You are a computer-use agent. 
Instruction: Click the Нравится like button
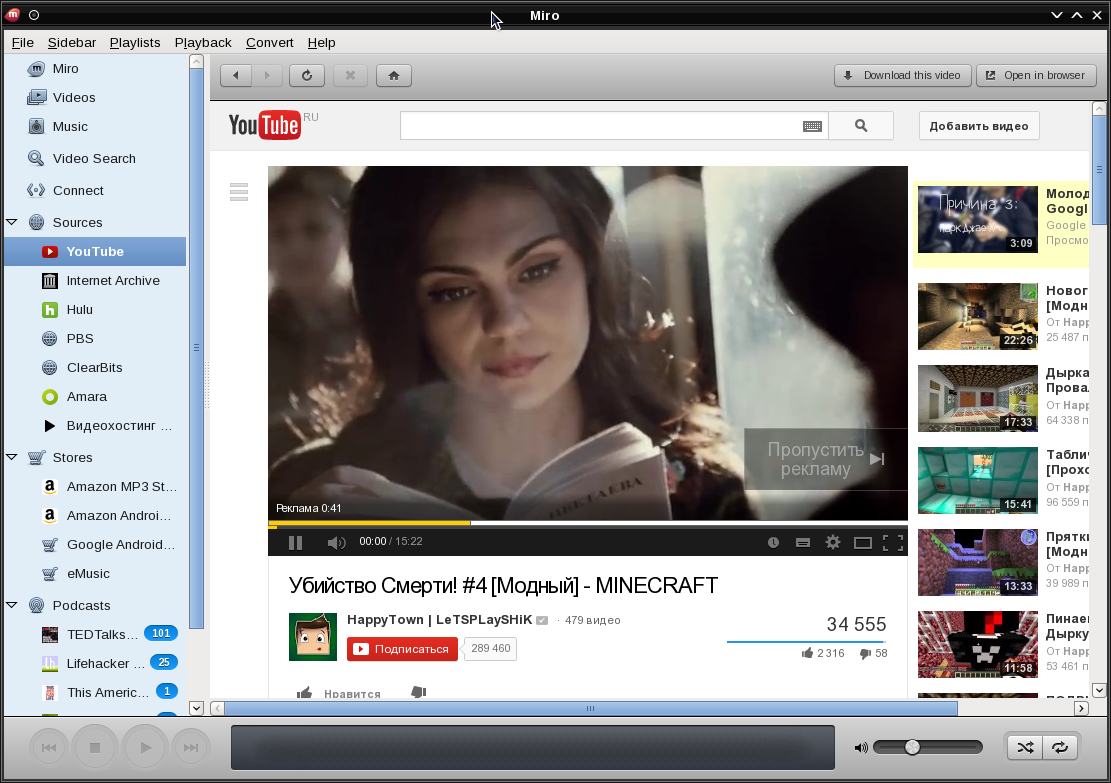[x=339, y=692]
